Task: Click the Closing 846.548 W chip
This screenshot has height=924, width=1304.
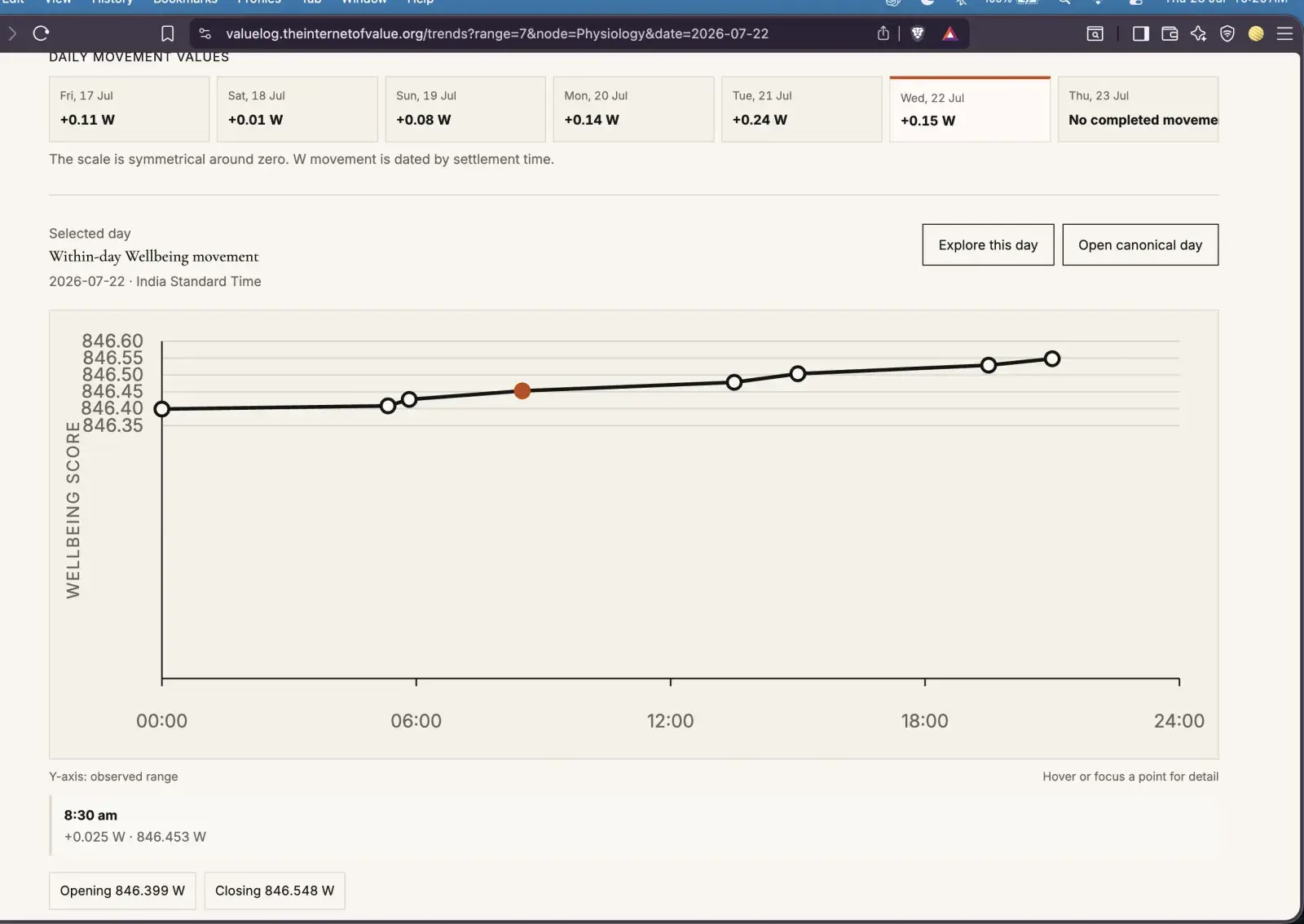Action: (275, 891)
